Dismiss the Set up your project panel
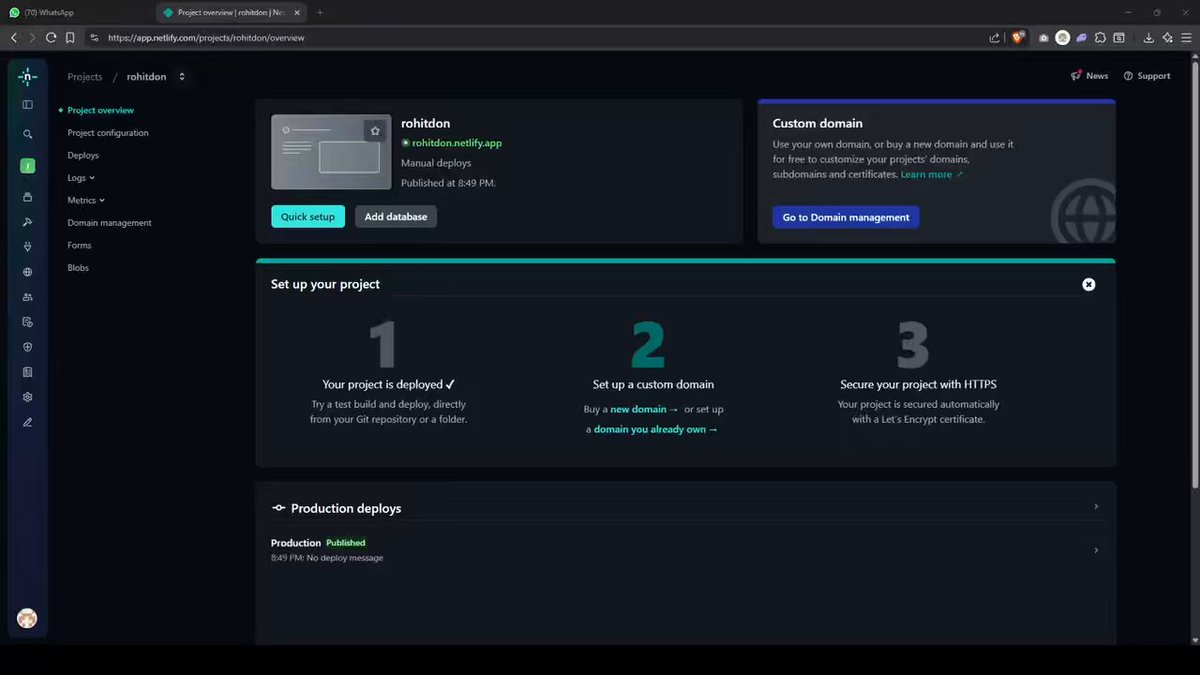Viewport: 1200px width, 675px height. [1089, 284]
